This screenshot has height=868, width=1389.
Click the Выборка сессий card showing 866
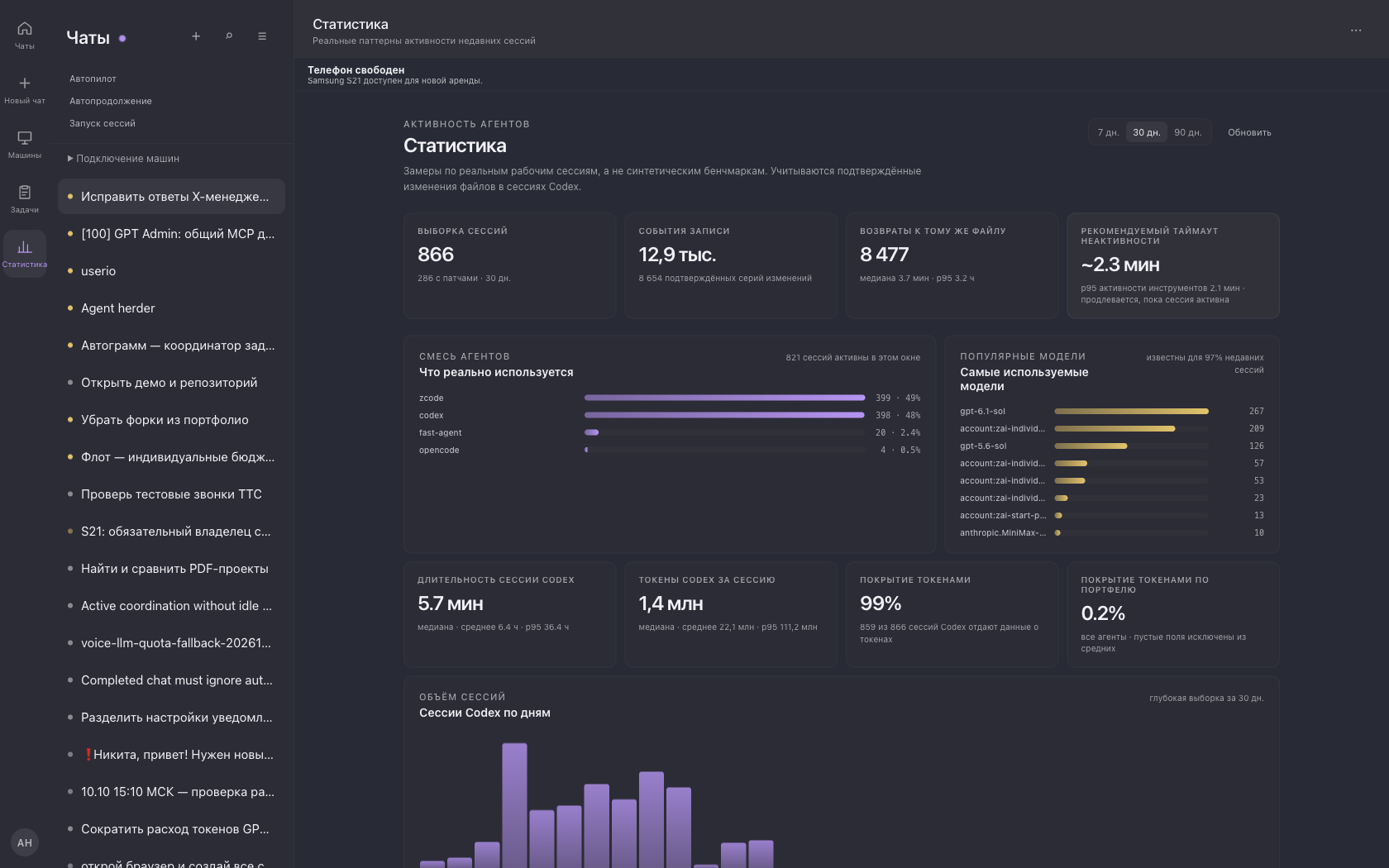[x=509, y=265]
